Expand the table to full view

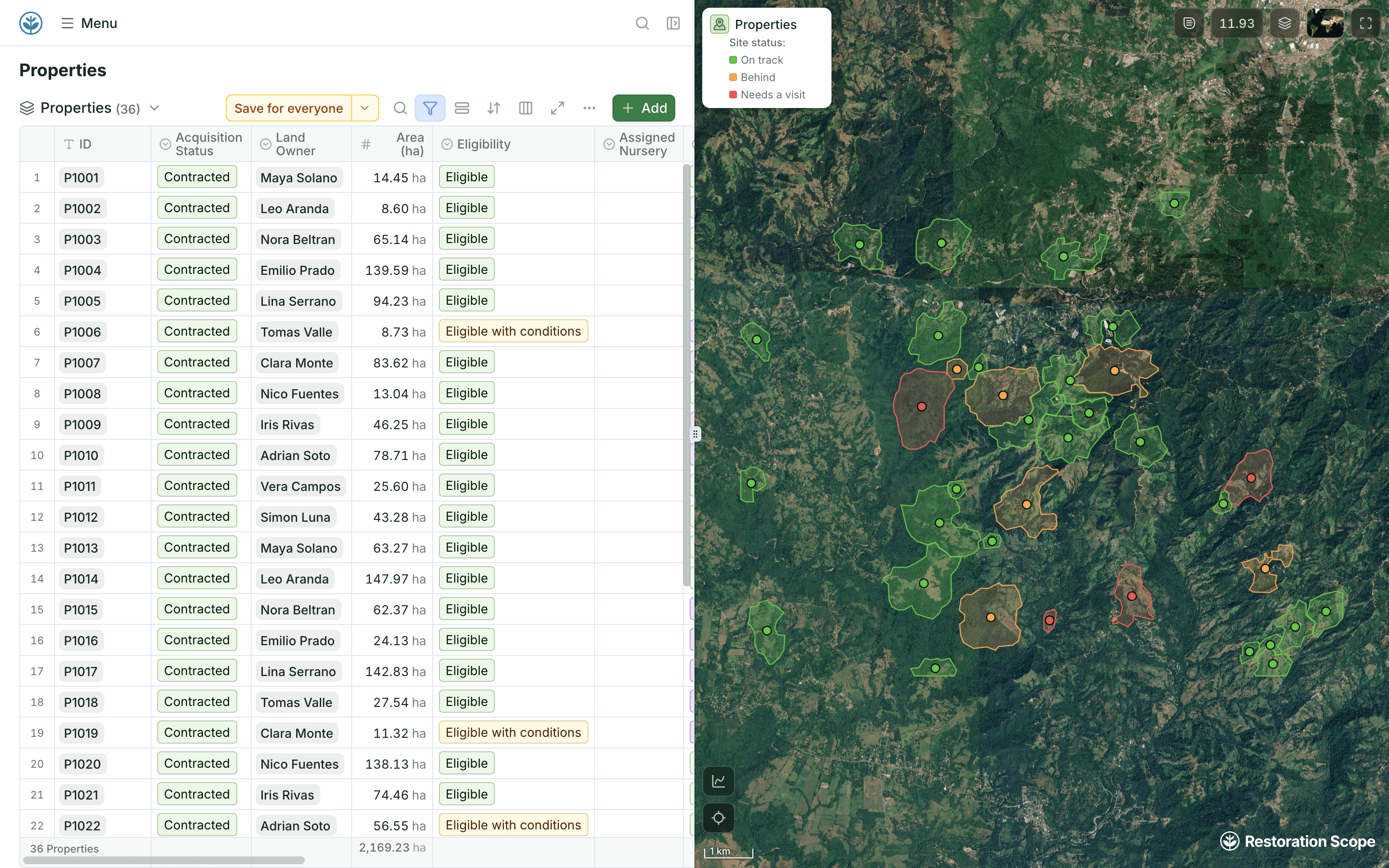click(558, 108)
